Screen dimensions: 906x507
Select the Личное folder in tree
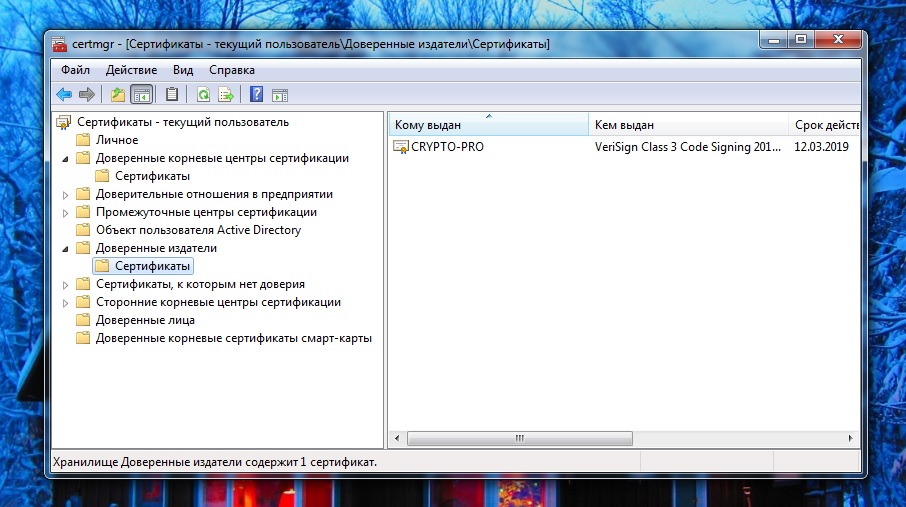click(x=116, y=140)
